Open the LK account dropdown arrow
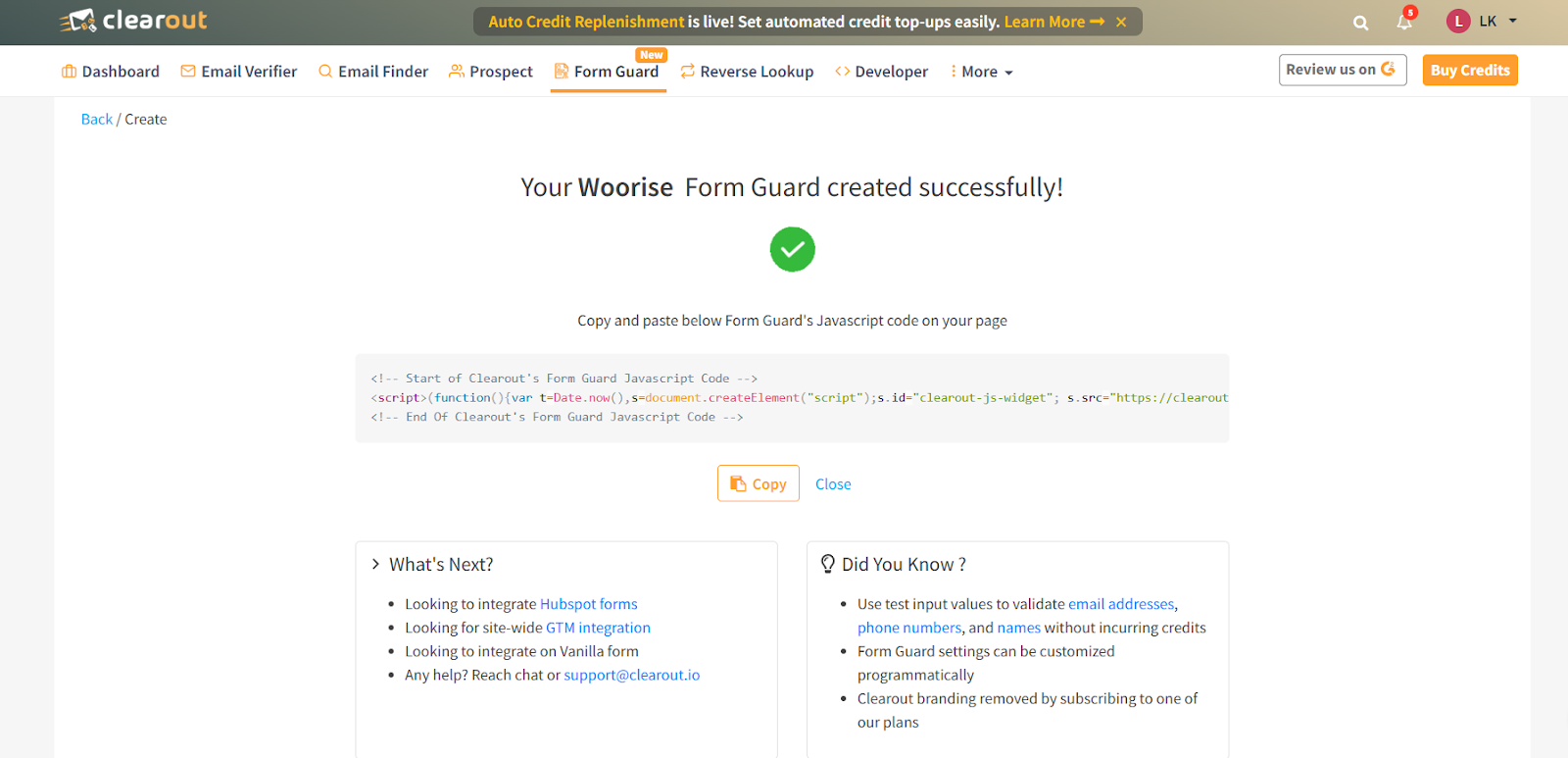1568x758 pixels. tap(1513, 21)
